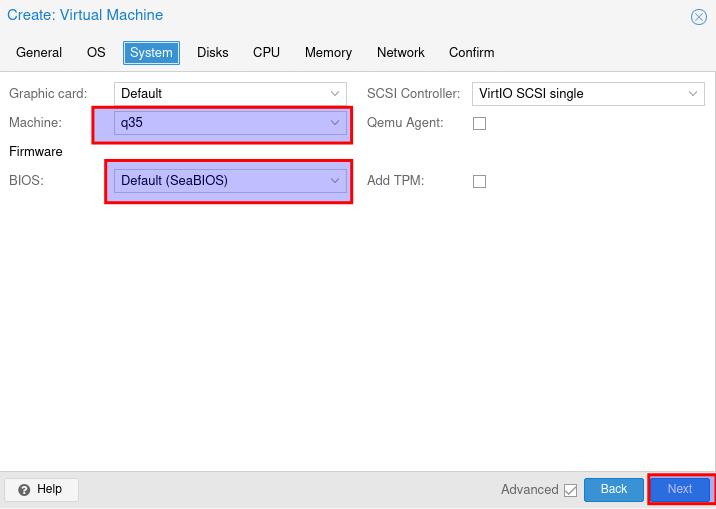Select the System tab
The width and height of the screenshot is (716, 509).
coord(151,53)
